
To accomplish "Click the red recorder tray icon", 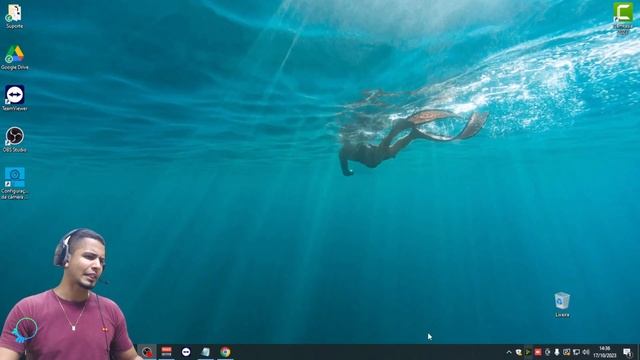I will point(538,352).
